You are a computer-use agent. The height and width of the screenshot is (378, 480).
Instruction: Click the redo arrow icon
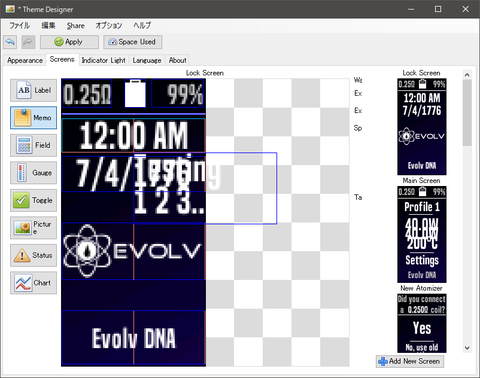28,42
